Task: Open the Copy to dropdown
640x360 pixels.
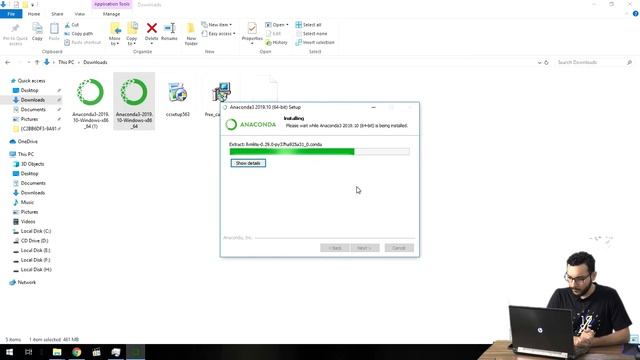Action: tap(132, 34)
